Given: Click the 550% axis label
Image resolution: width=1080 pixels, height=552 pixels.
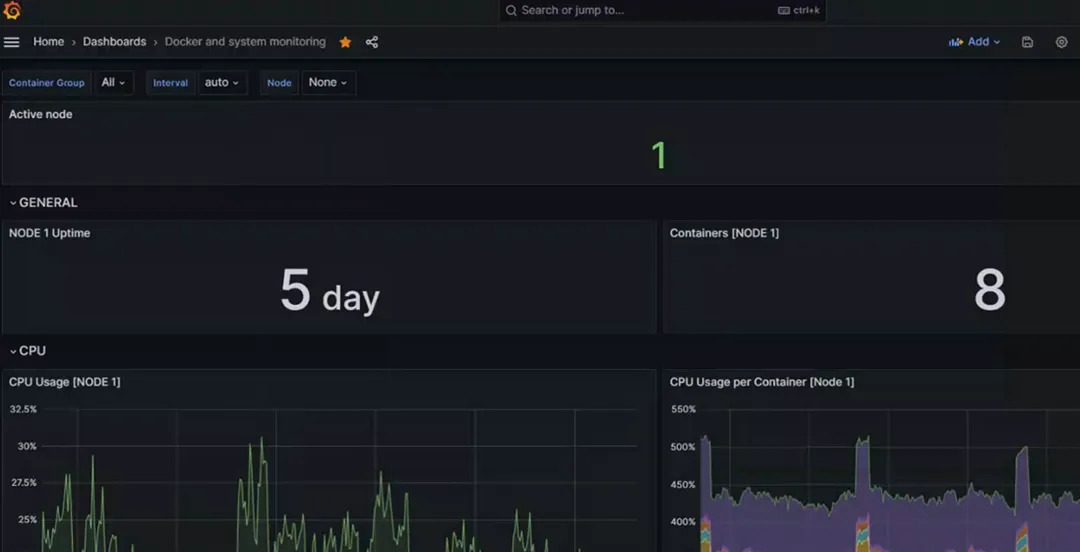Looking at the screenshot, I should (x=683, y=409).
